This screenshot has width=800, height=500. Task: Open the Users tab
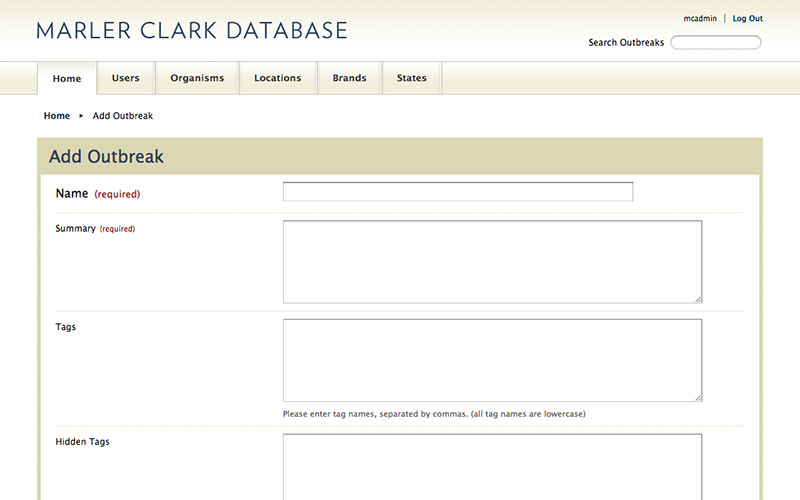click(x=126, y=78)
